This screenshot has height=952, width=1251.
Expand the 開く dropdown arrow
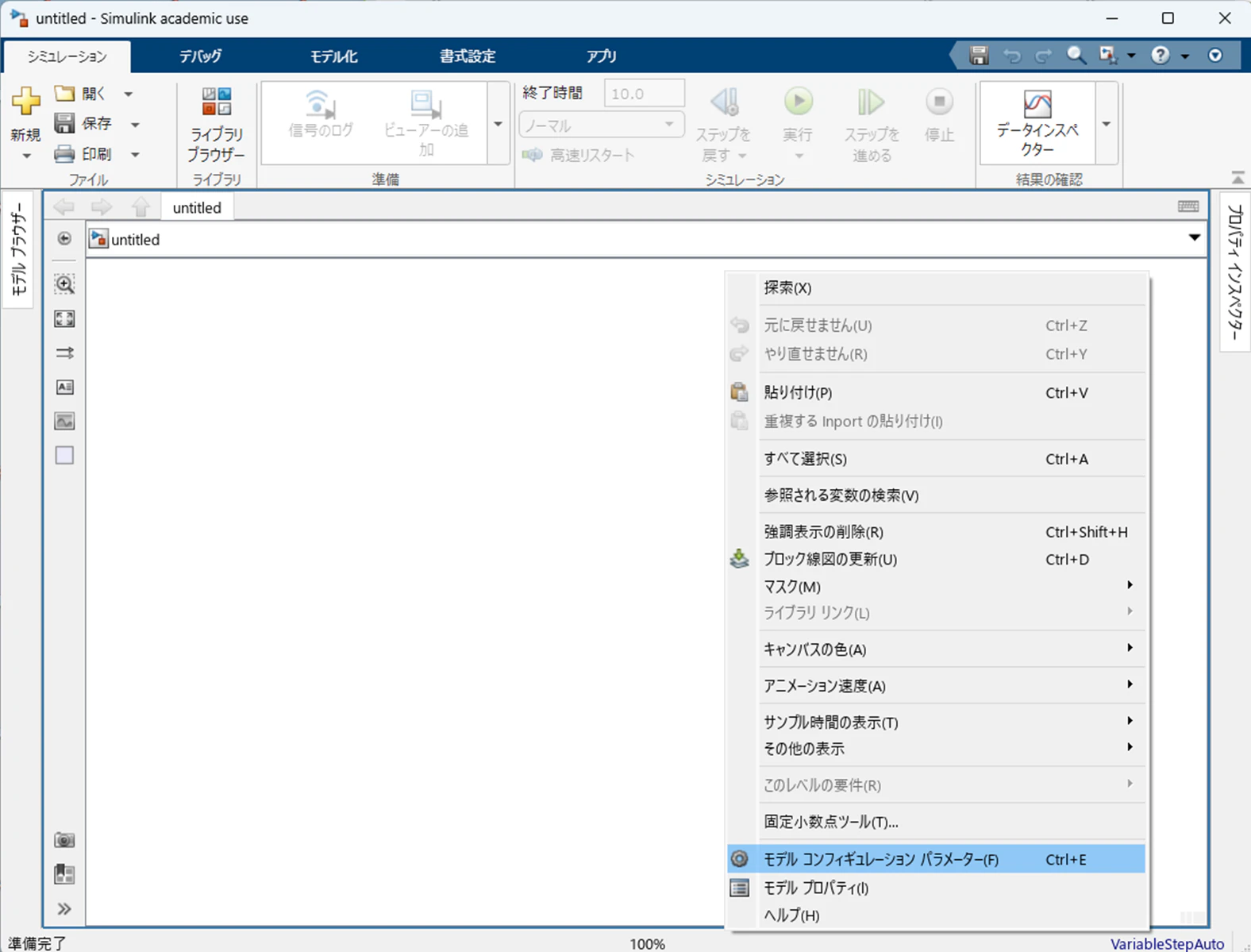coord(128,94)
